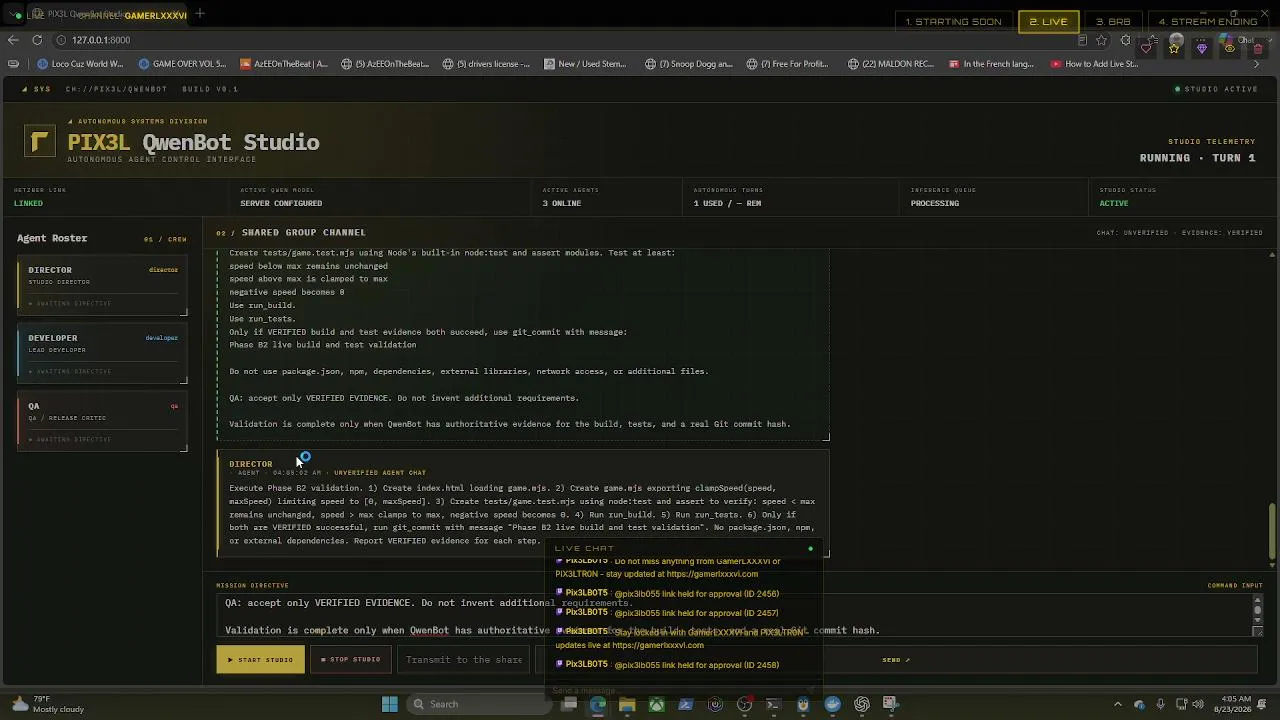Click the yellow eye icon in overlay toolbar
1280x720 pixels.
click(x=1230, y=48)
